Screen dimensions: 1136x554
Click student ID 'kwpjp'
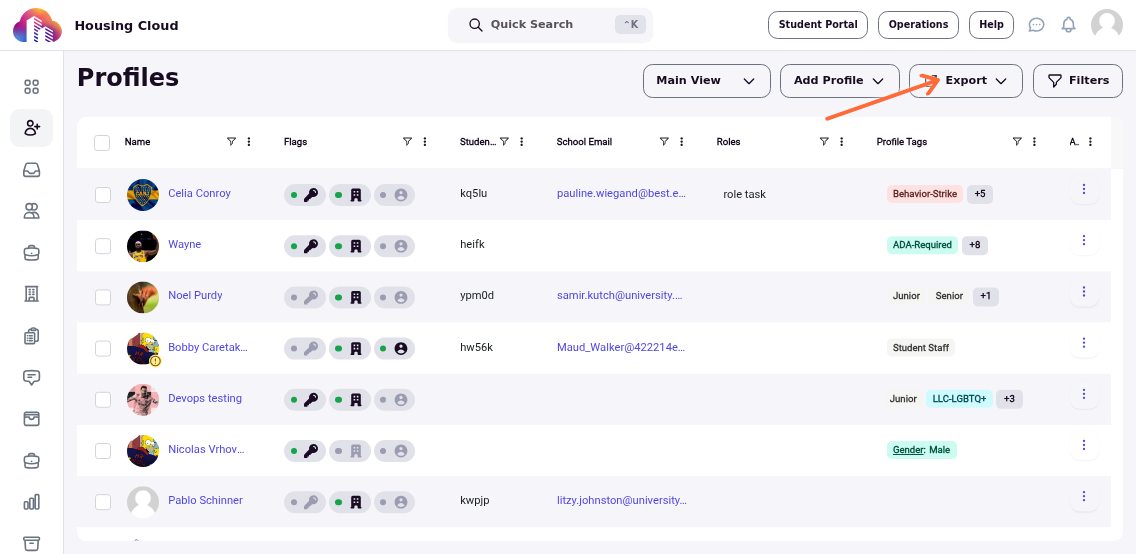pos(475,500)
